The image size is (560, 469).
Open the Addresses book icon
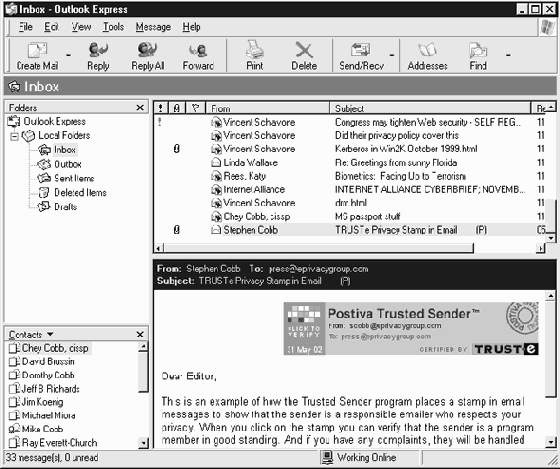(x=428, y=50)
